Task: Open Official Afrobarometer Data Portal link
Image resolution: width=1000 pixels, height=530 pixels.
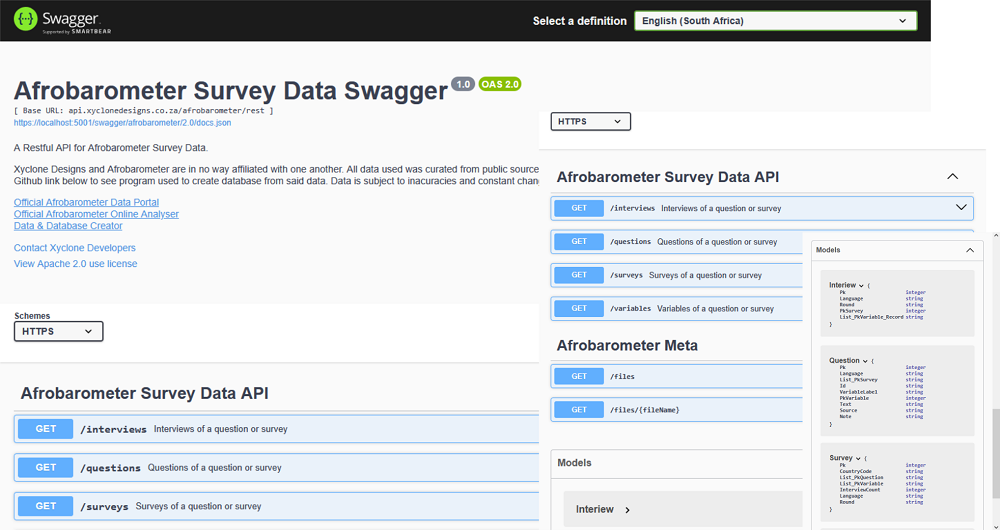Action: (x=86, y=202)
